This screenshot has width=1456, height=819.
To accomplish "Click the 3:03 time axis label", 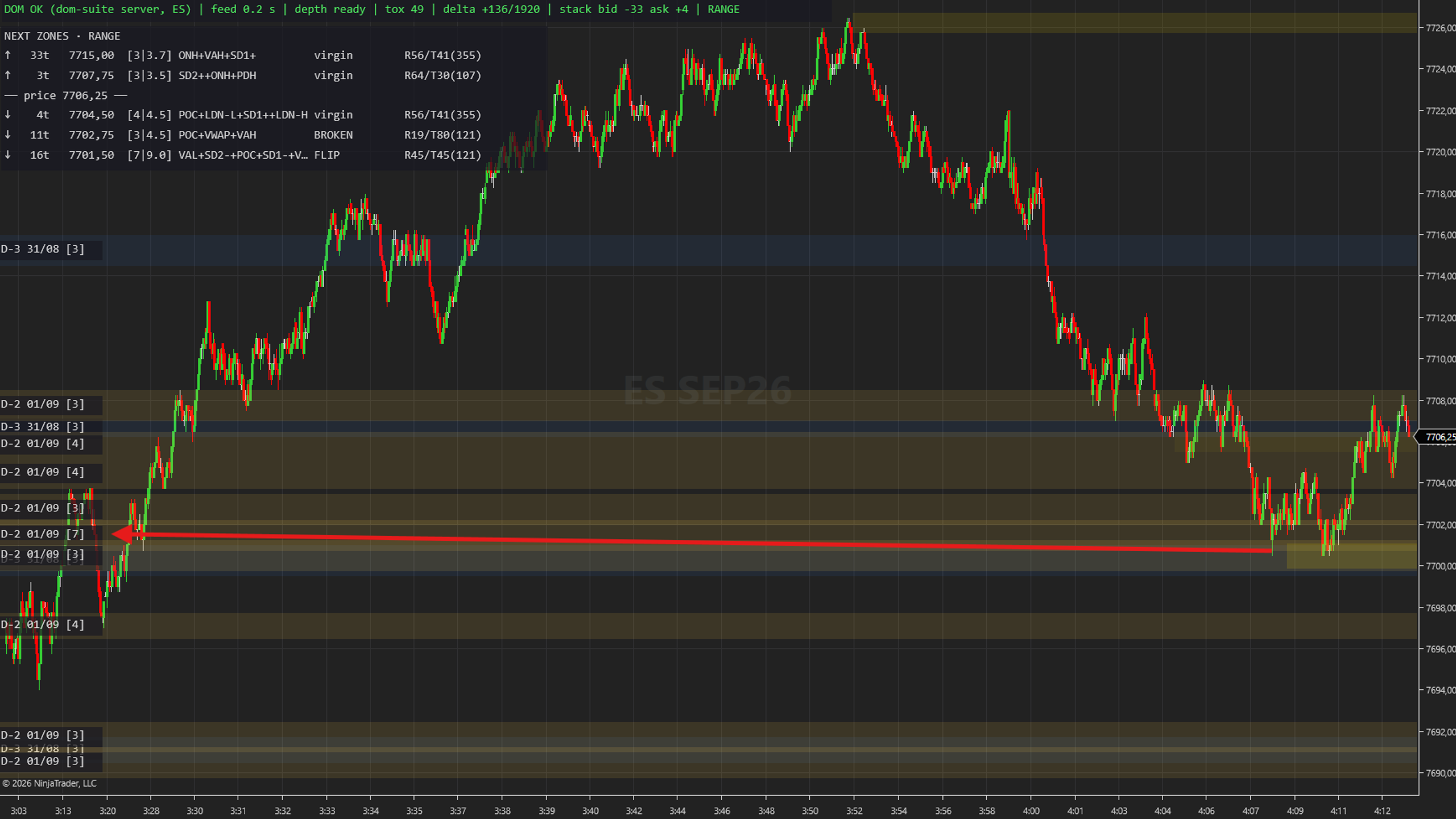I will pos(18,811).
